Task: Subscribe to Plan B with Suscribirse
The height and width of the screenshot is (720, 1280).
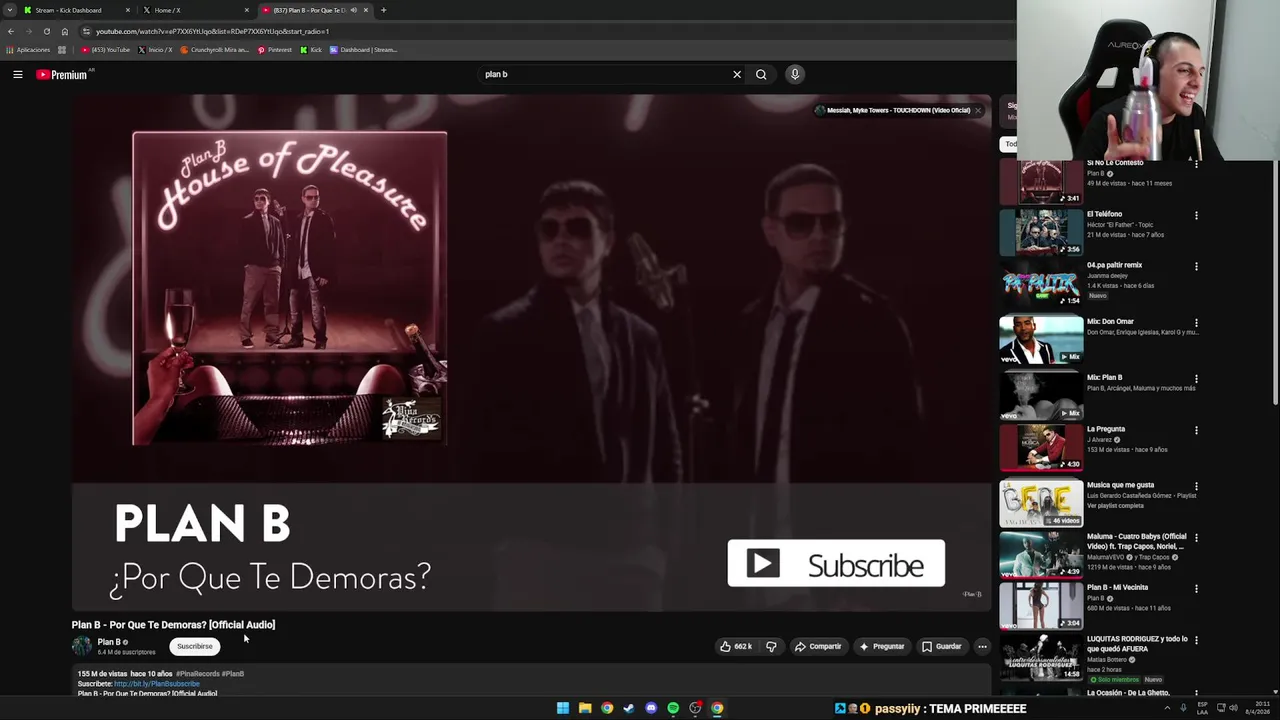Action: coord(195,646)
